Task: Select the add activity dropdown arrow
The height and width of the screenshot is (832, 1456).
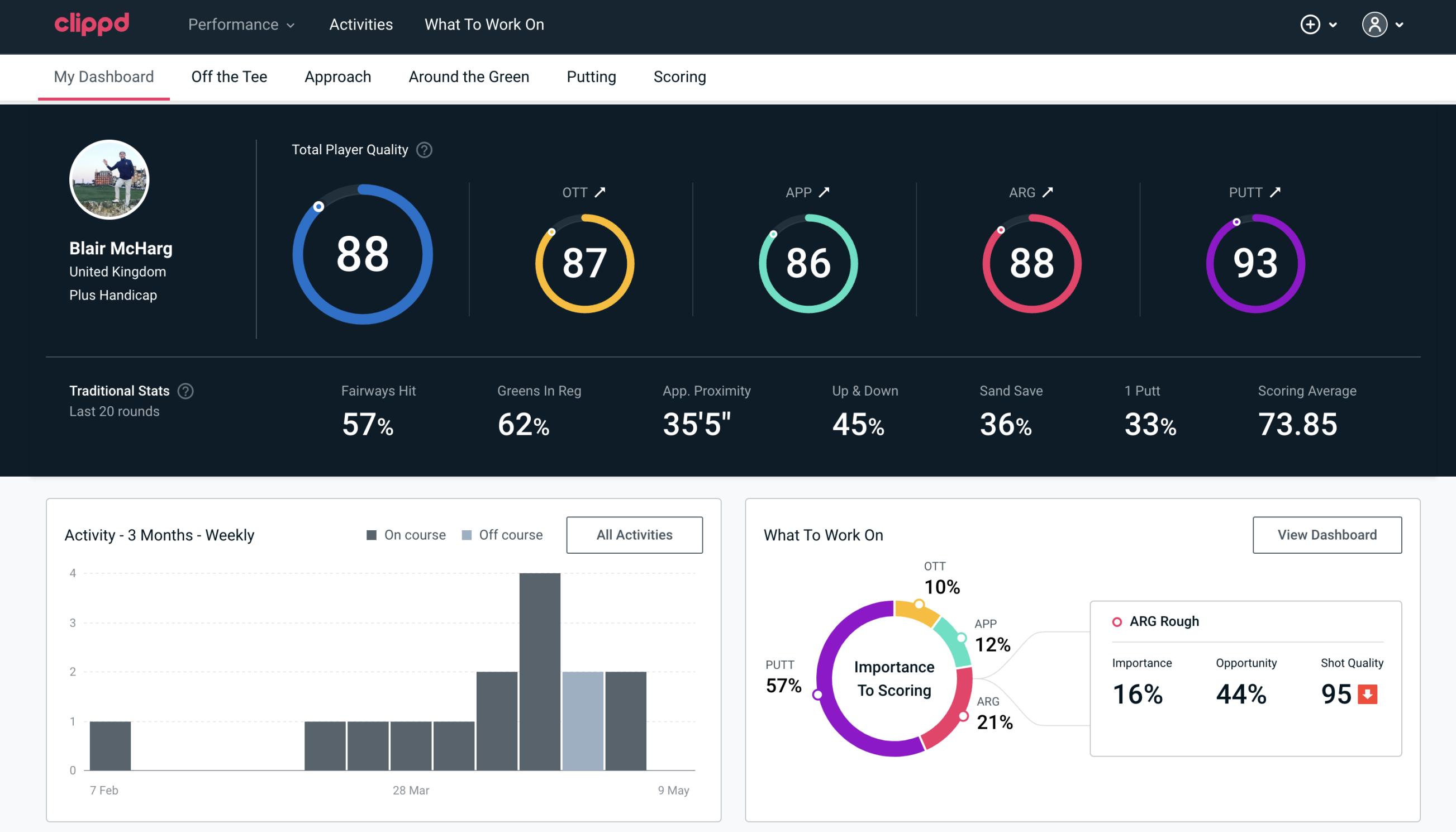Action: (1334, 25)
